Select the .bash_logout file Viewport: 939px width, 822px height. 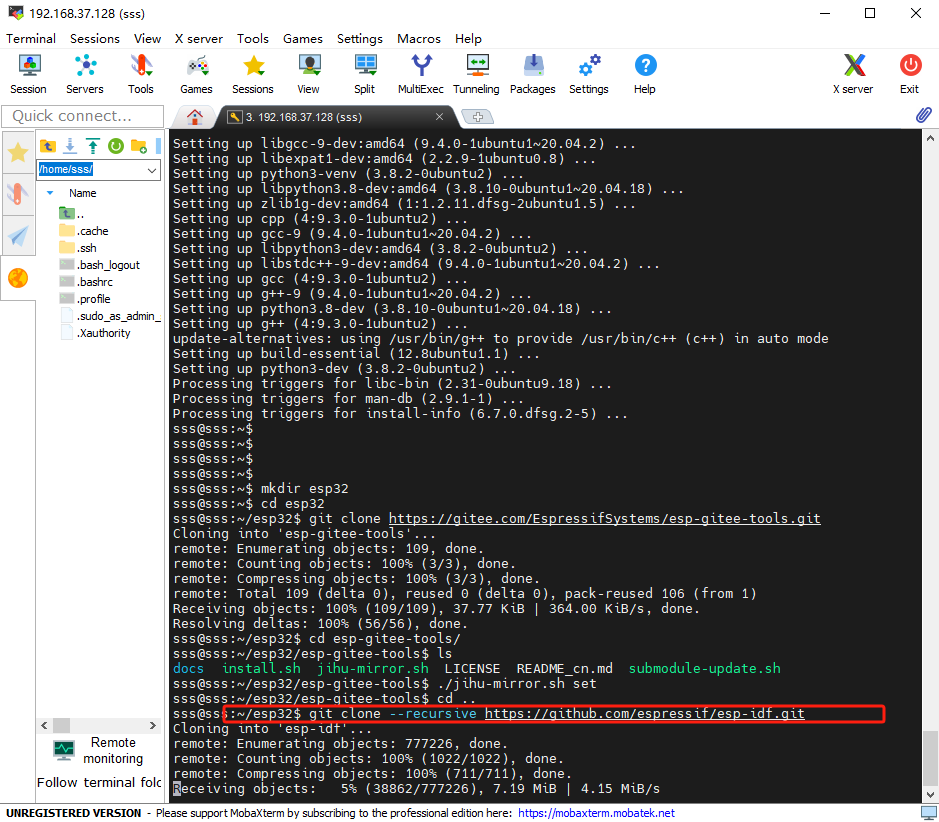[x=99, y=265]
